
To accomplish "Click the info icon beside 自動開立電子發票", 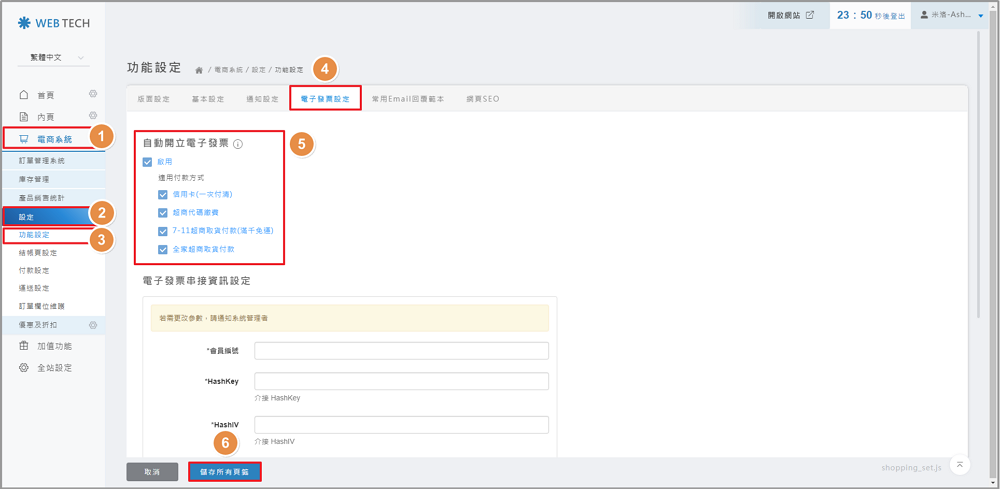I will coord(238,144).
